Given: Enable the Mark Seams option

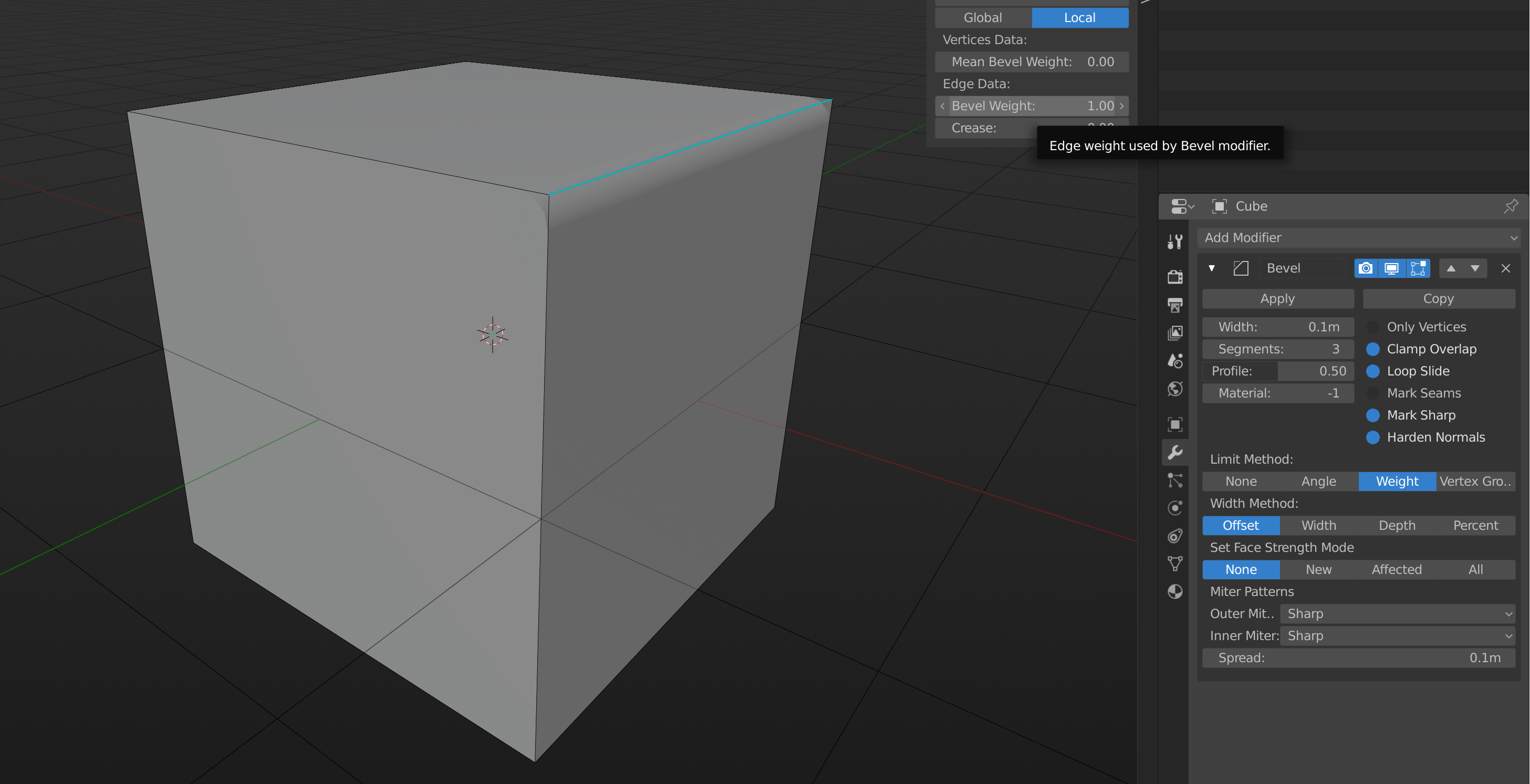Looking at the screenshot, I should [1372, 393].
